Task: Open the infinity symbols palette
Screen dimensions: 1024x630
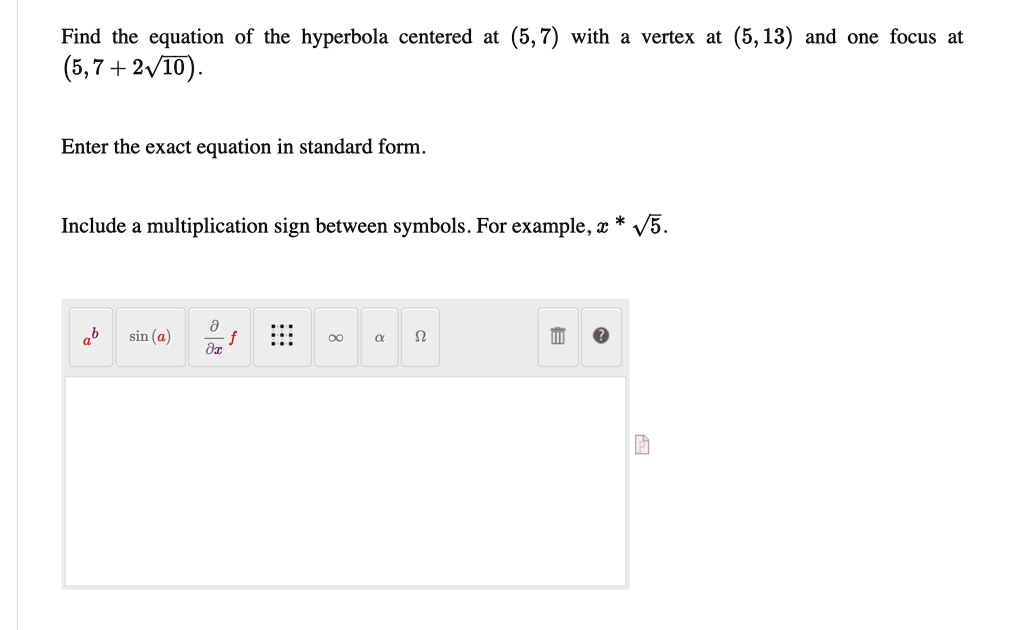Action: pos(336,337)
